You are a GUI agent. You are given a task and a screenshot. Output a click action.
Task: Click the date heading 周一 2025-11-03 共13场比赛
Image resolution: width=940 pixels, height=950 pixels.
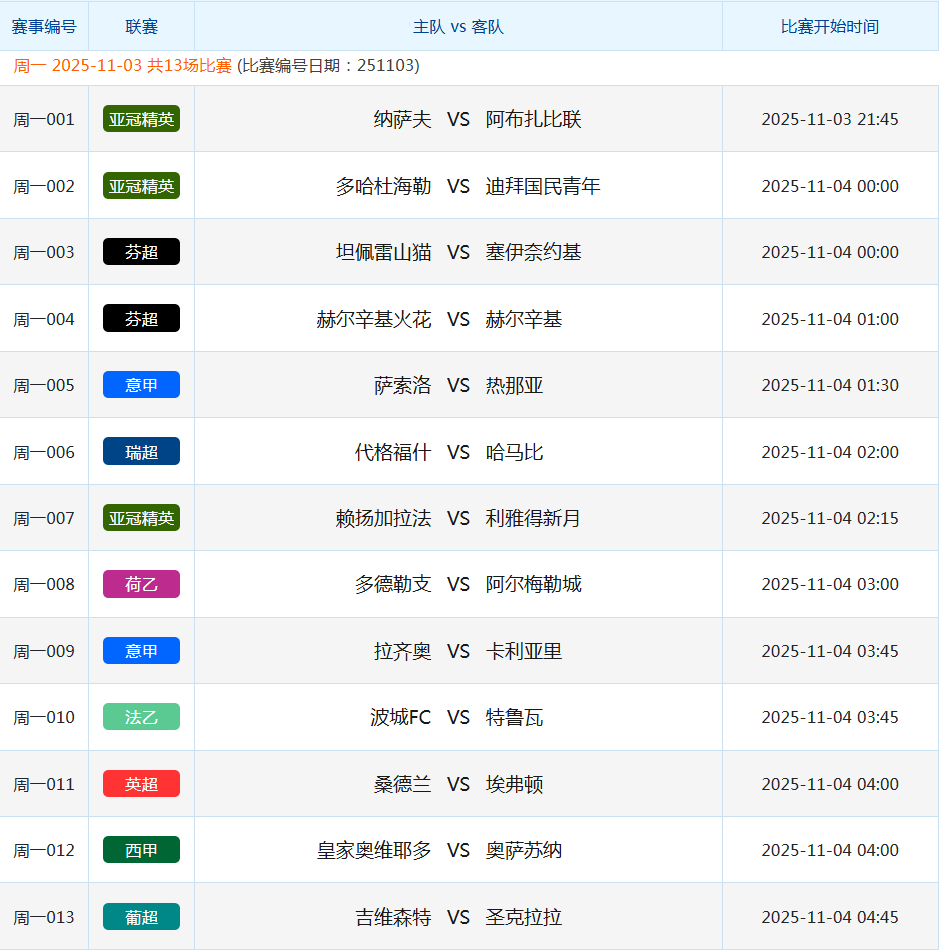point(122,66)
